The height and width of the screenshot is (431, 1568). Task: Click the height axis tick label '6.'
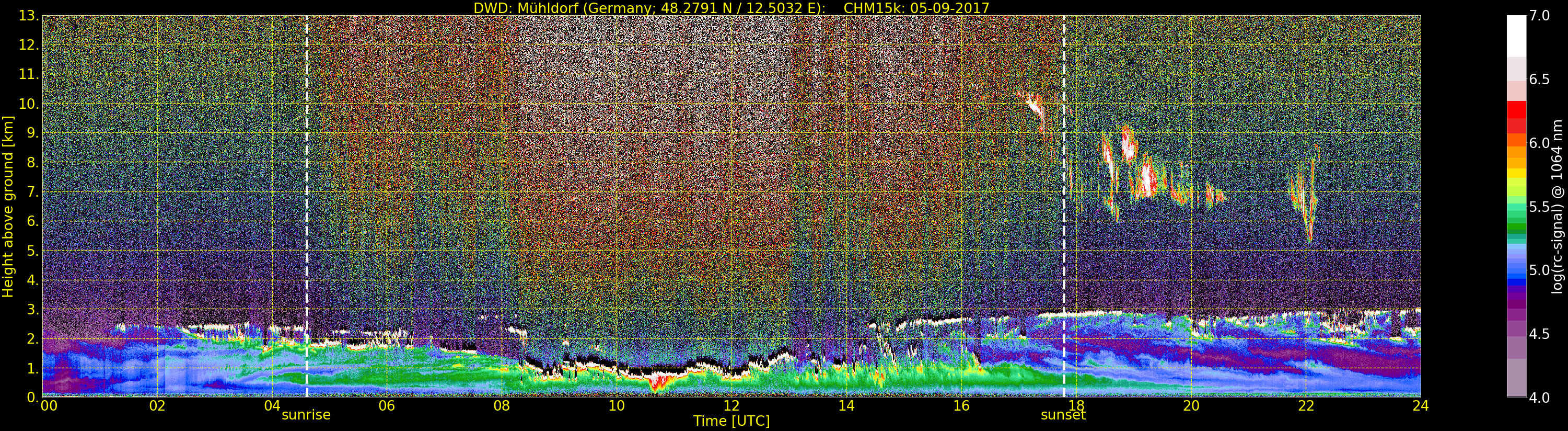(x=32, y=221)
